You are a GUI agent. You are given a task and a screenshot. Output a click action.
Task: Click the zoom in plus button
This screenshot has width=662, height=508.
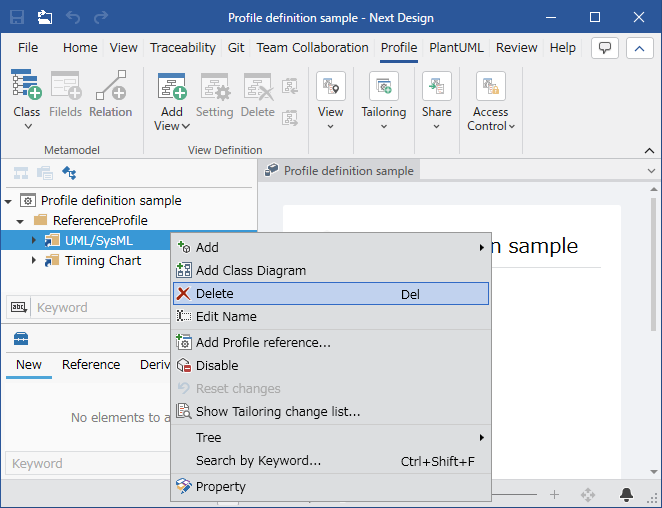click(554, 494)
